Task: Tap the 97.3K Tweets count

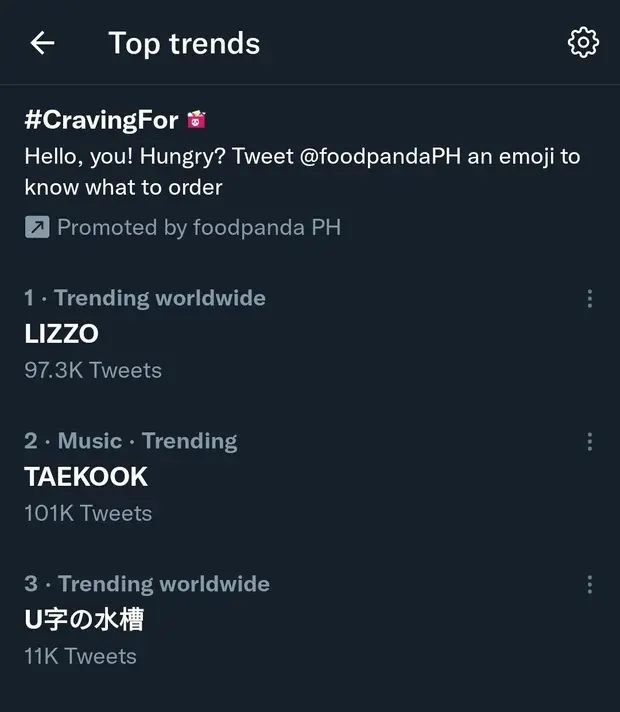Action: tap(93, 370)
